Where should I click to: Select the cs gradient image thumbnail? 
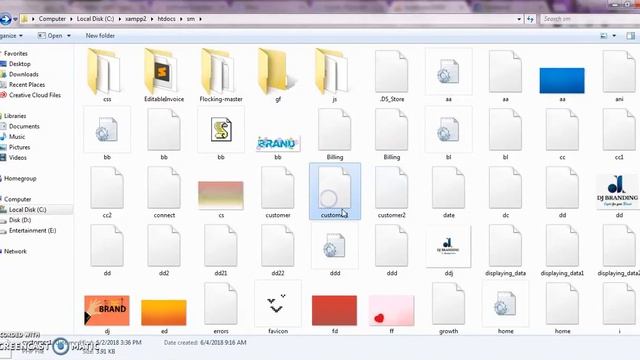pos(221,195)
